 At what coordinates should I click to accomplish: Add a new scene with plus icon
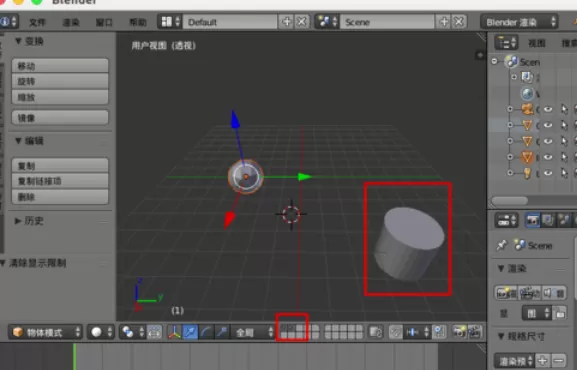tap(444, 22)
